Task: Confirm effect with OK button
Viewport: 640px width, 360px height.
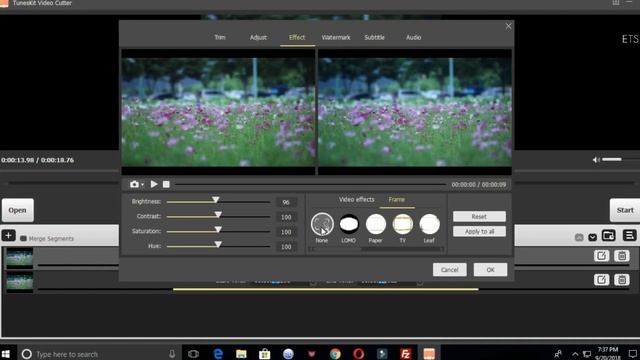Action: tap(490, 269)
